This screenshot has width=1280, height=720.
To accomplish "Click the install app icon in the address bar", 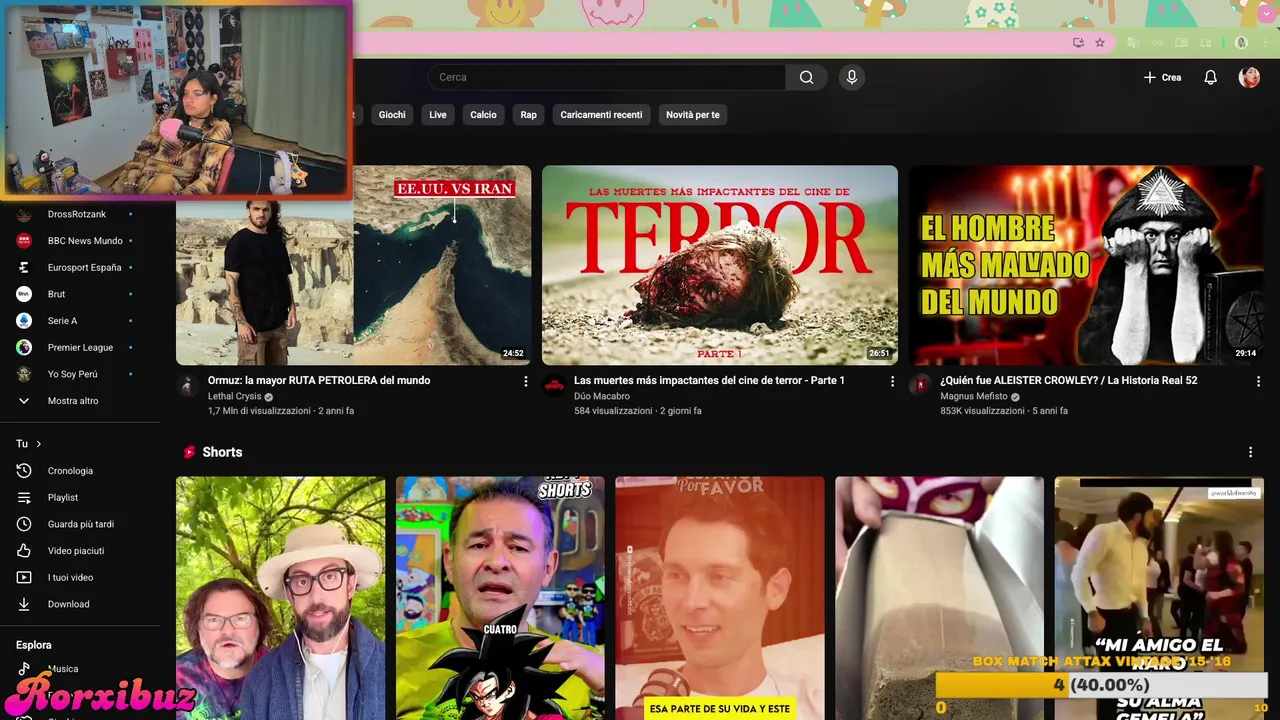I will pos(1078,43).
